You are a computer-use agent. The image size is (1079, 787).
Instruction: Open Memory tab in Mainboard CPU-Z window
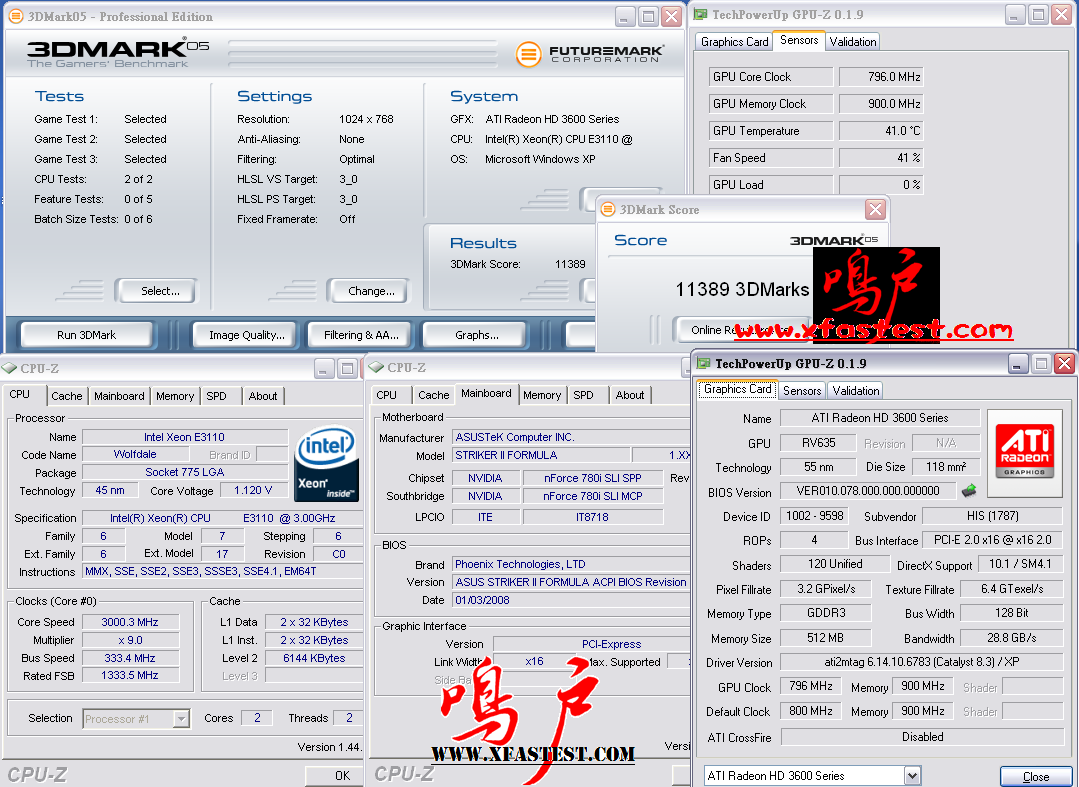(x=542, y=395)
